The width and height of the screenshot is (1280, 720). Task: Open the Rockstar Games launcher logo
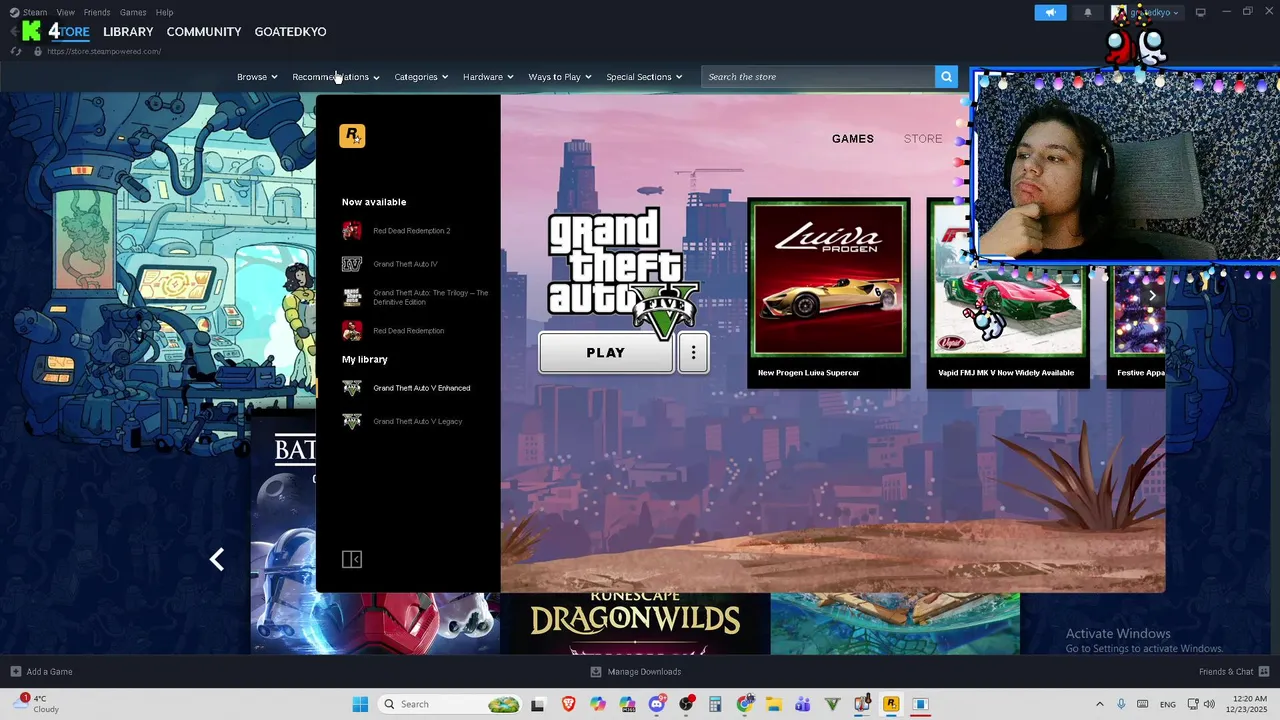[x=352, y=136]
